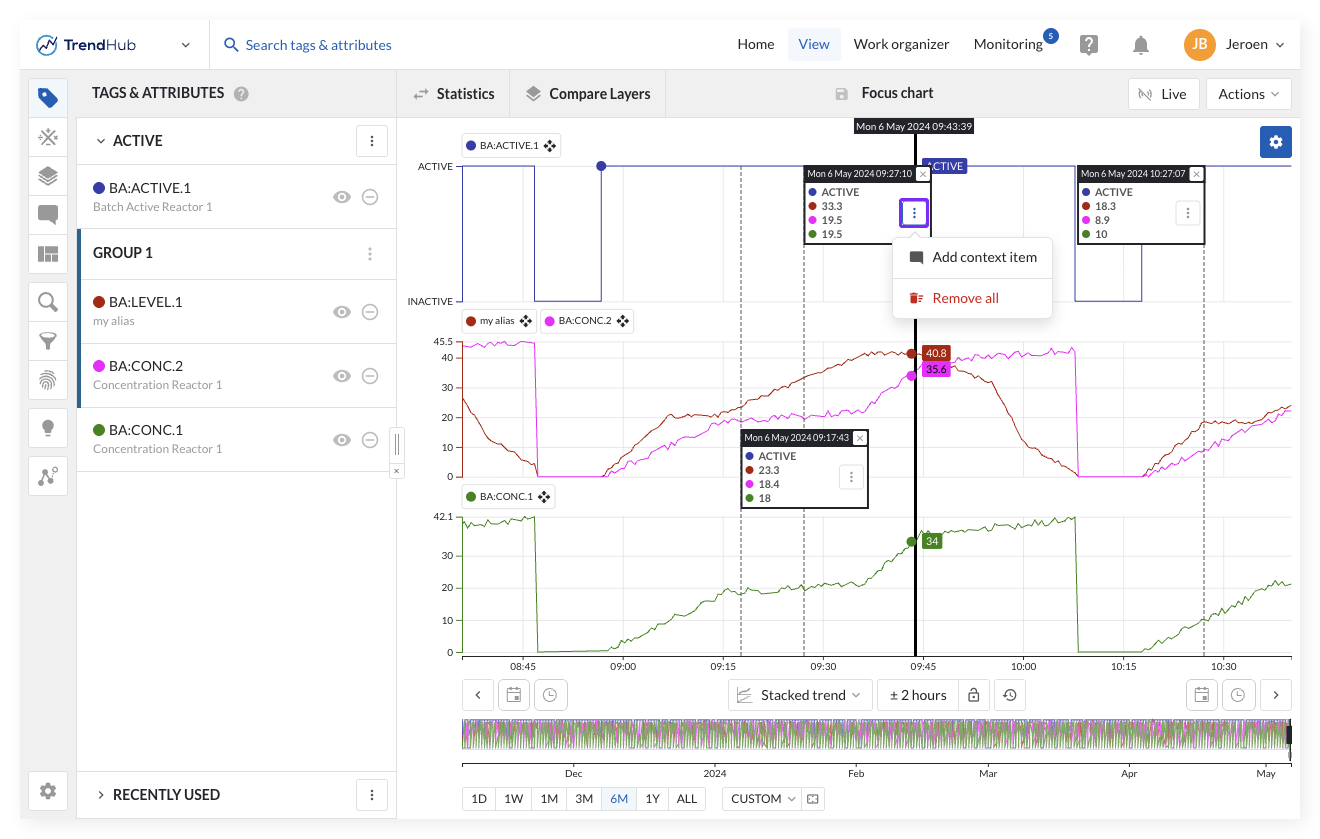Select the fingerprint icon in sidebar
Screen dimensions: 1320x839
click(x=47, y=380)
